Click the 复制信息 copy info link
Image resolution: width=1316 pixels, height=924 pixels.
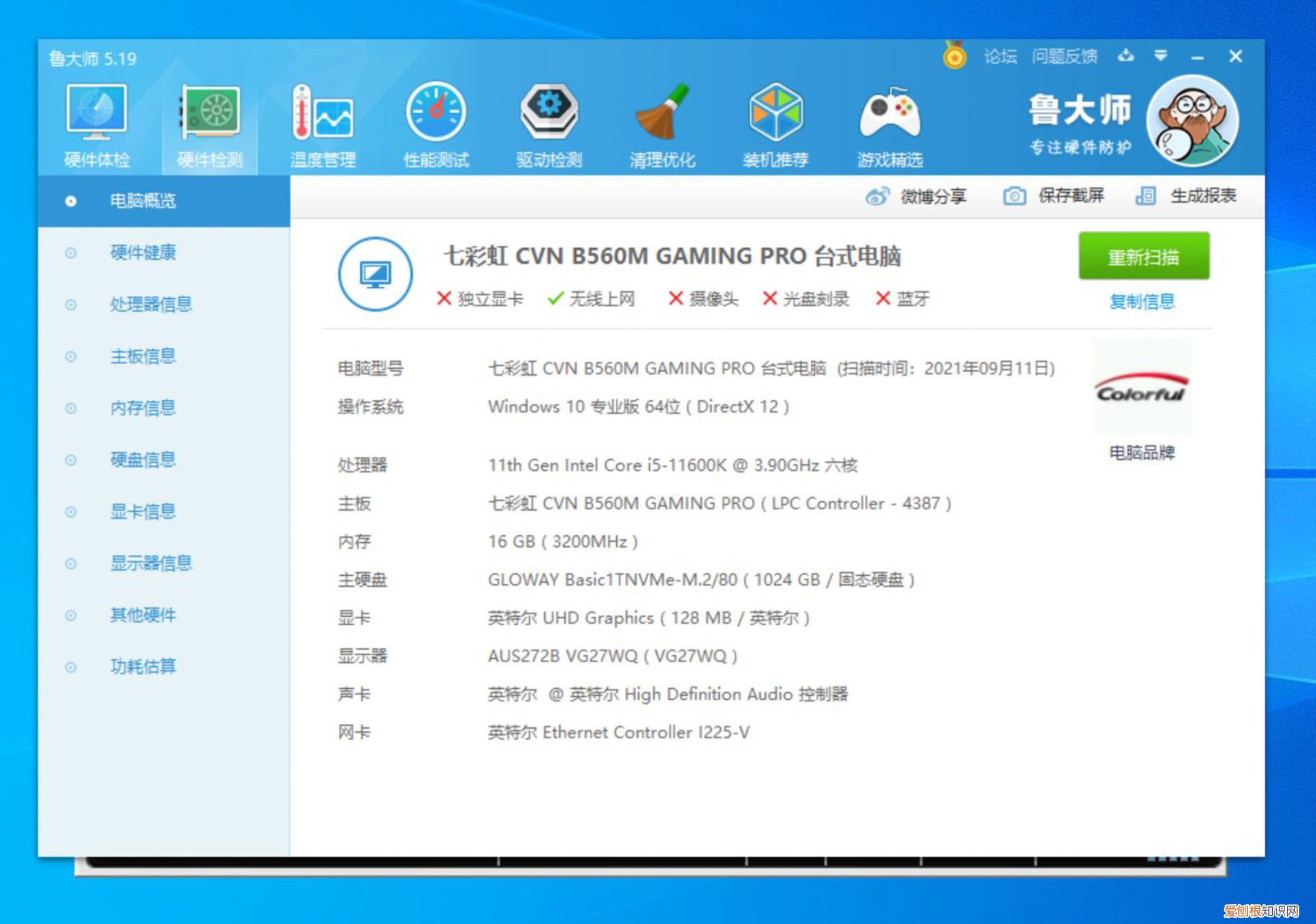[x=1142, y=301]
